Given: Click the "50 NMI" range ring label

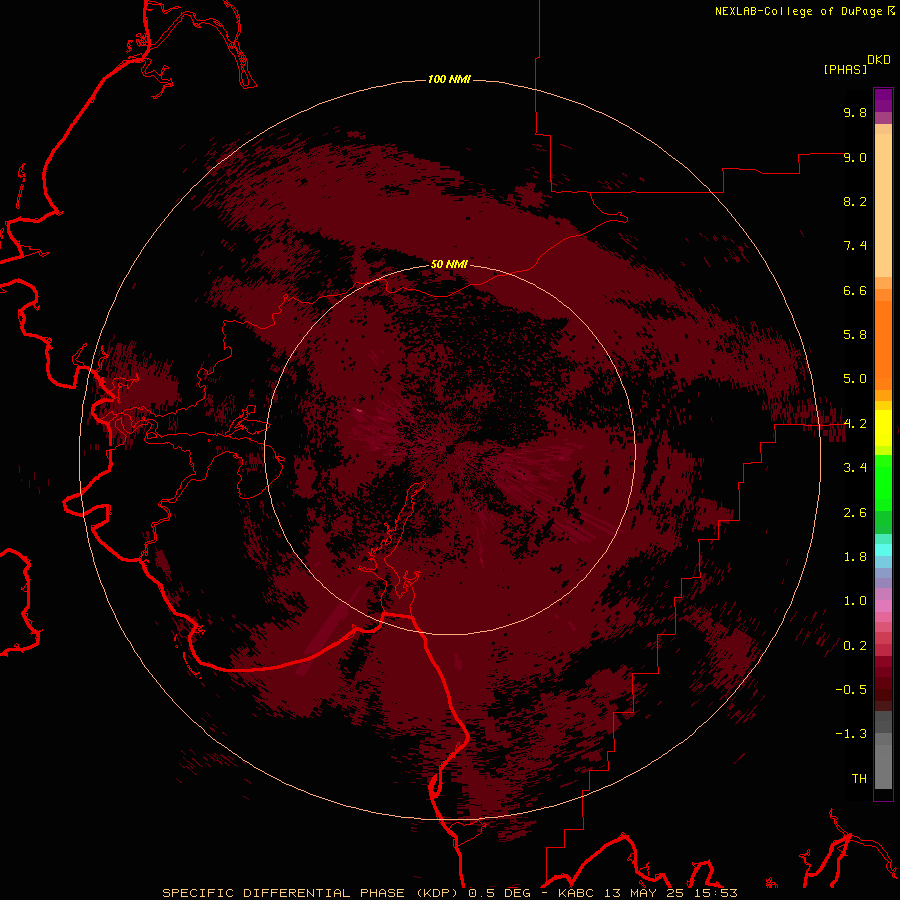Looking at the screenshot, I should pos(449,264).
